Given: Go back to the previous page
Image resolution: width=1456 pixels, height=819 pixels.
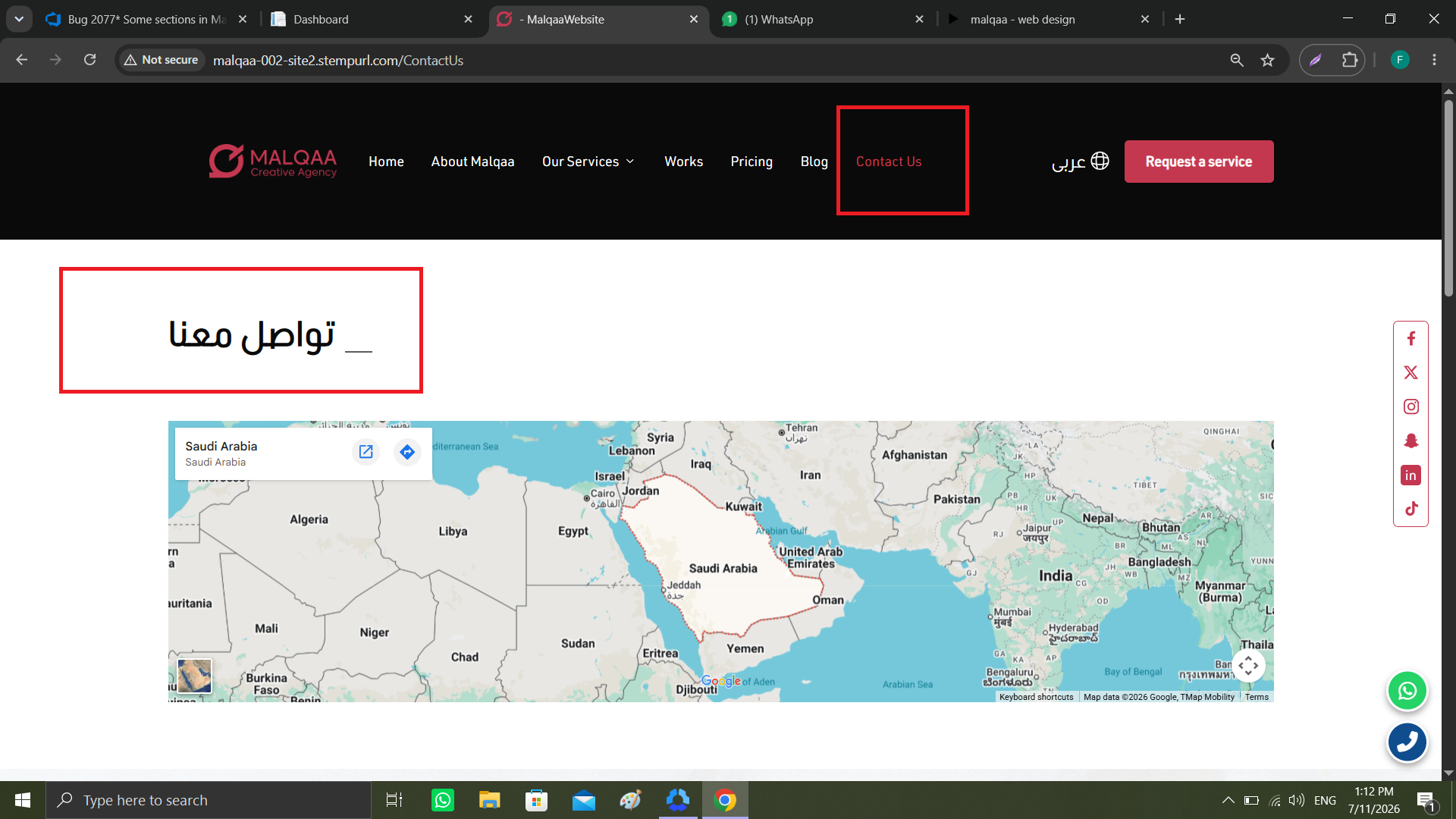Looking at the screenshot, I should pyautogui.click(x=22, y=60).
